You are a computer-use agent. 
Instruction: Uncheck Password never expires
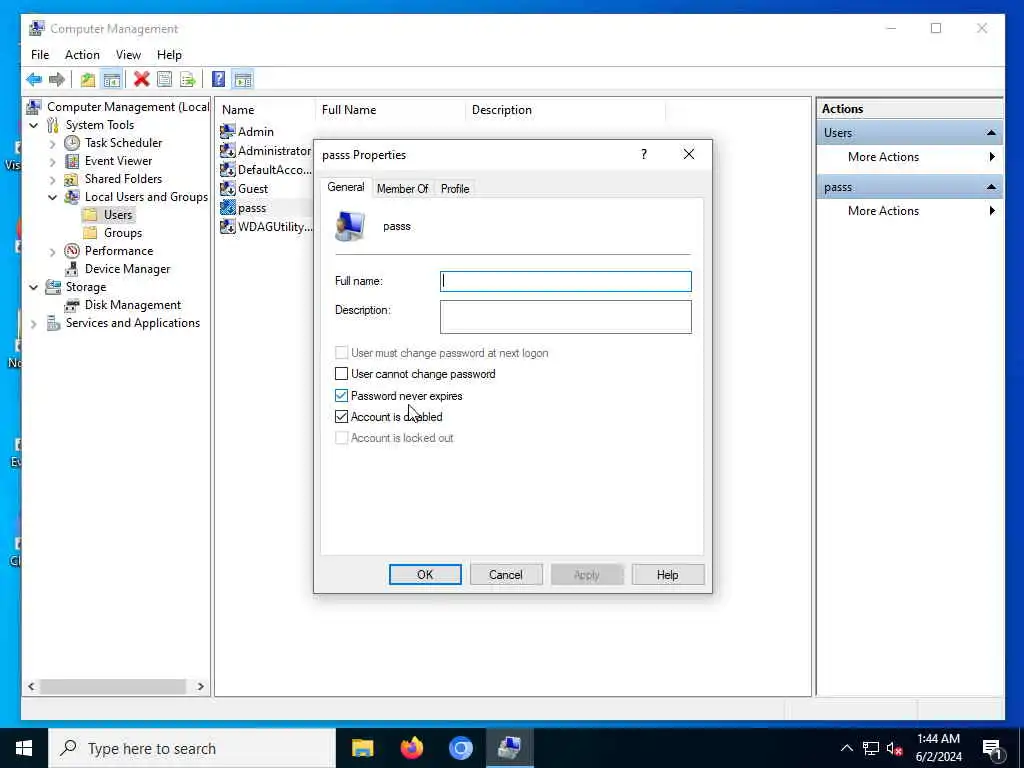click(342, 396)
